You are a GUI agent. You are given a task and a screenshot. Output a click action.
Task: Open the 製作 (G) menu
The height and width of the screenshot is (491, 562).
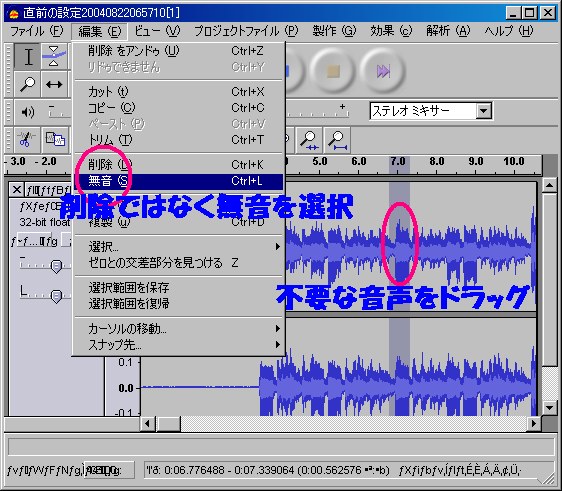pos(334,32)
